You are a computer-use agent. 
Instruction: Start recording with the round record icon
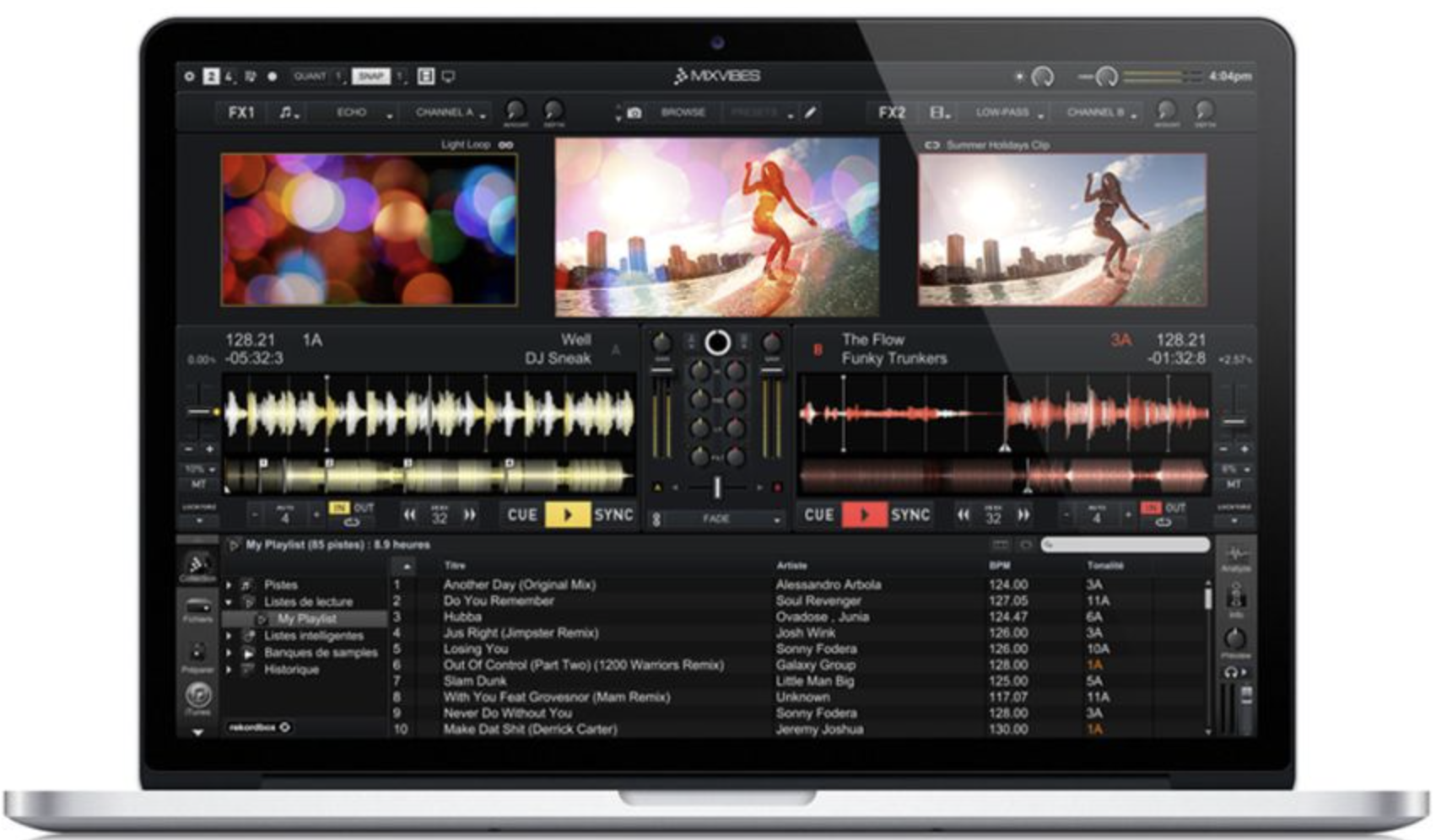pos(272,76)
